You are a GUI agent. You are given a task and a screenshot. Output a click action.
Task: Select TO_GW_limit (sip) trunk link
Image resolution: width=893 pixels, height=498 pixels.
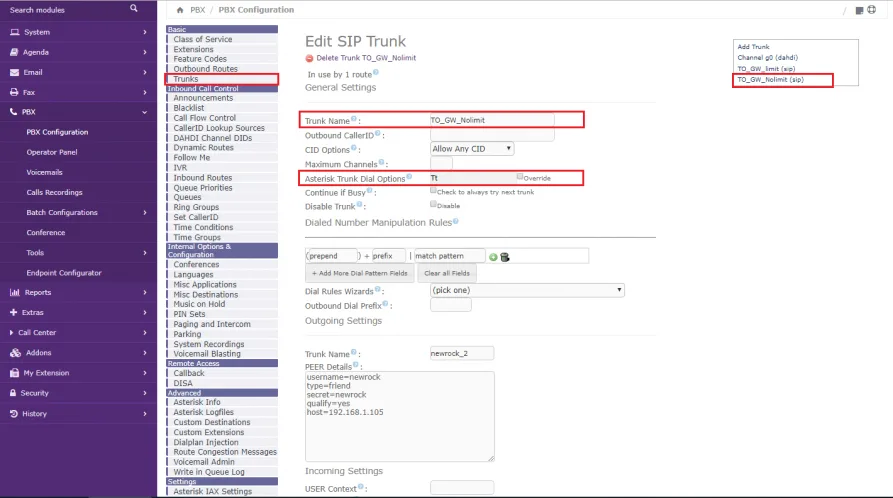pyautogui.click(x=766, y=69)
